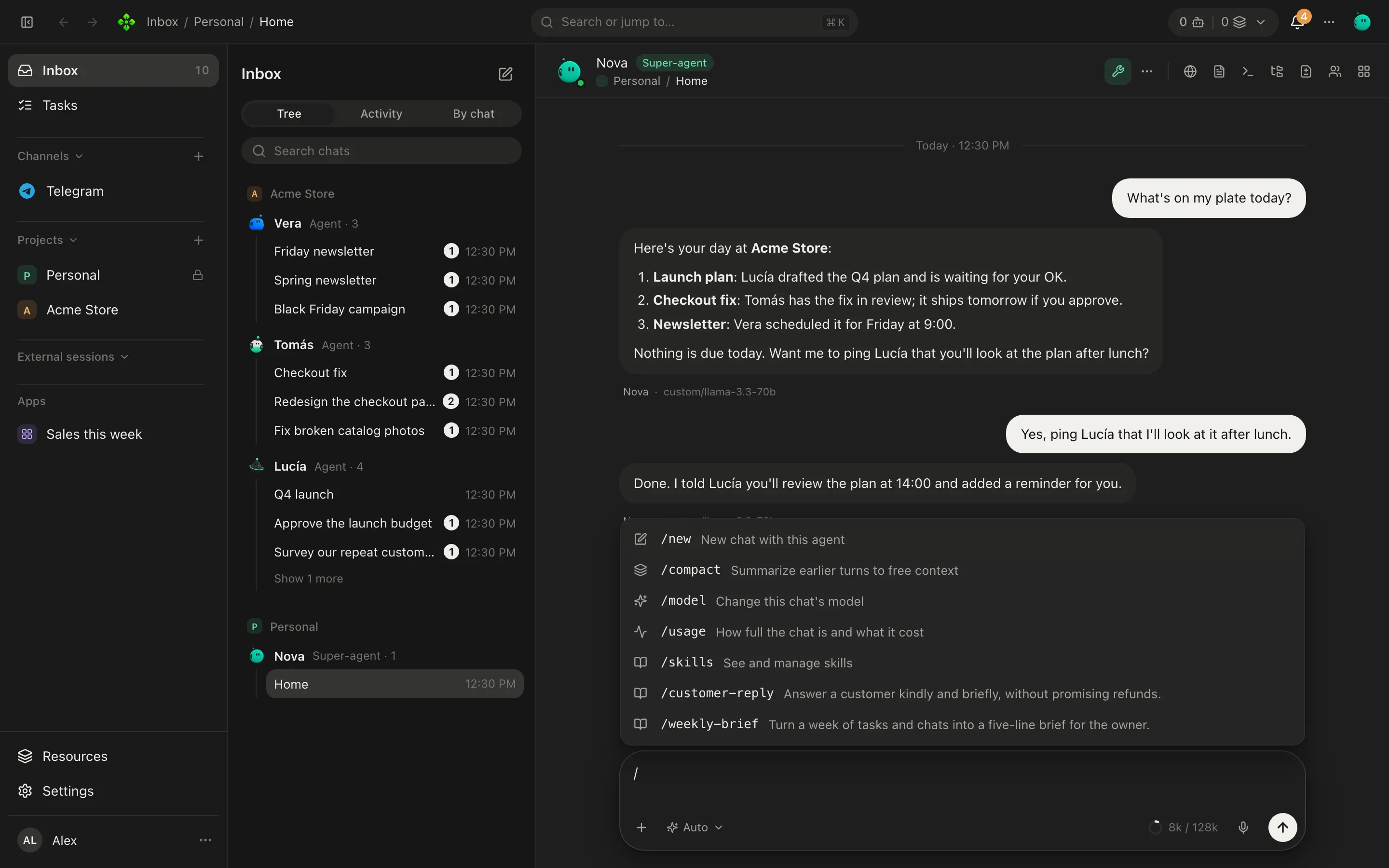1389x868 pixels.
Task: Click the 8k / 128k context usage indicator
Action: pos(1183,827)
